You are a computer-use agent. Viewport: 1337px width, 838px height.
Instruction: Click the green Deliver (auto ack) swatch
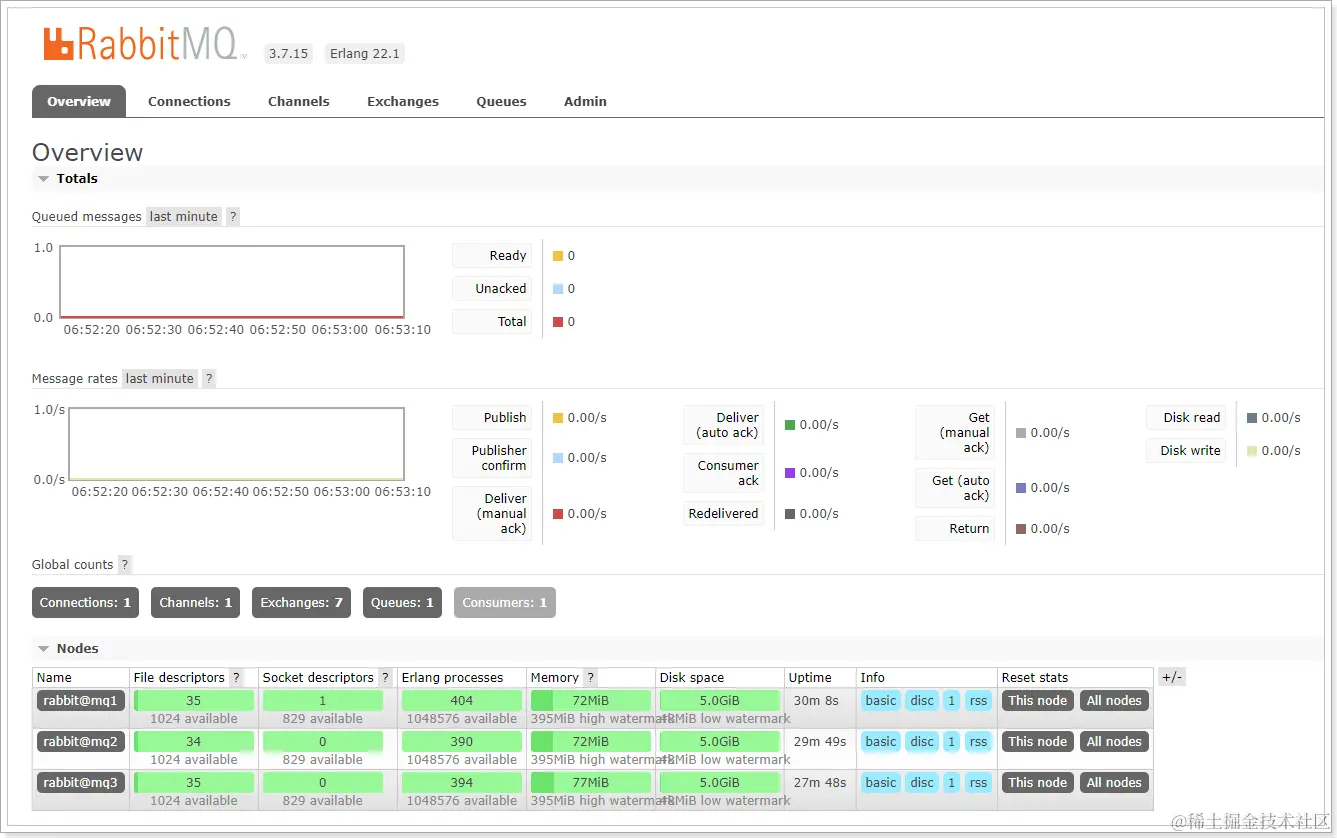coord(790,425)
